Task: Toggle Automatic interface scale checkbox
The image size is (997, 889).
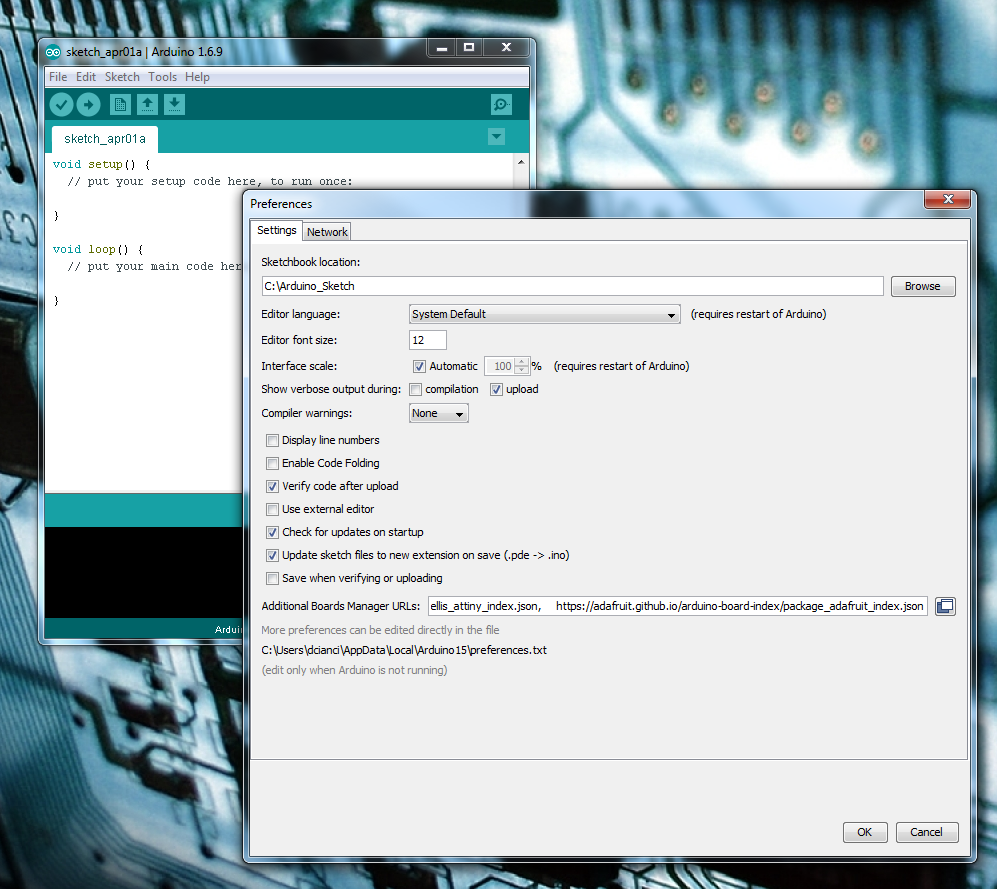Action: tap(419, 366)
